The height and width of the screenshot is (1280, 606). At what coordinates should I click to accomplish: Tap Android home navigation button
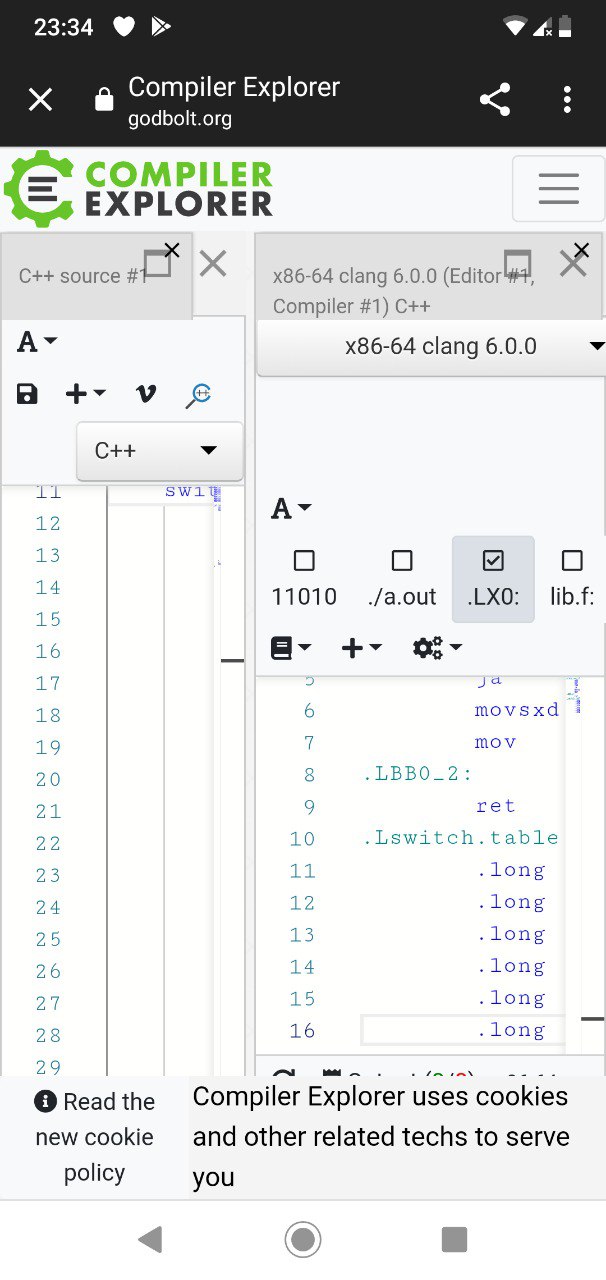303,1240
